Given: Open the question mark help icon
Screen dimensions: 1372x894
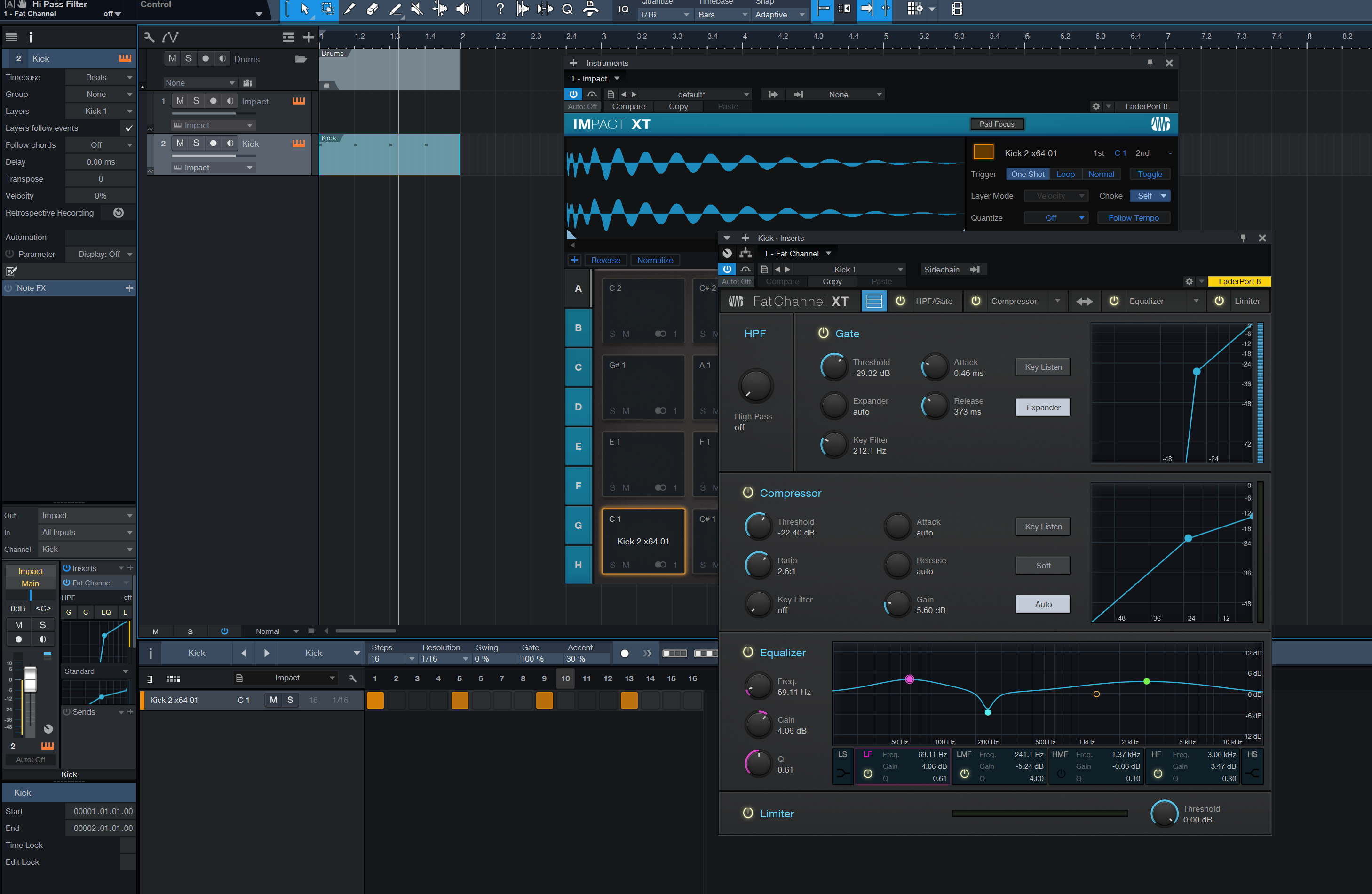Looking at the screenshot, I should pyautogui.click(x=500, y=8).
